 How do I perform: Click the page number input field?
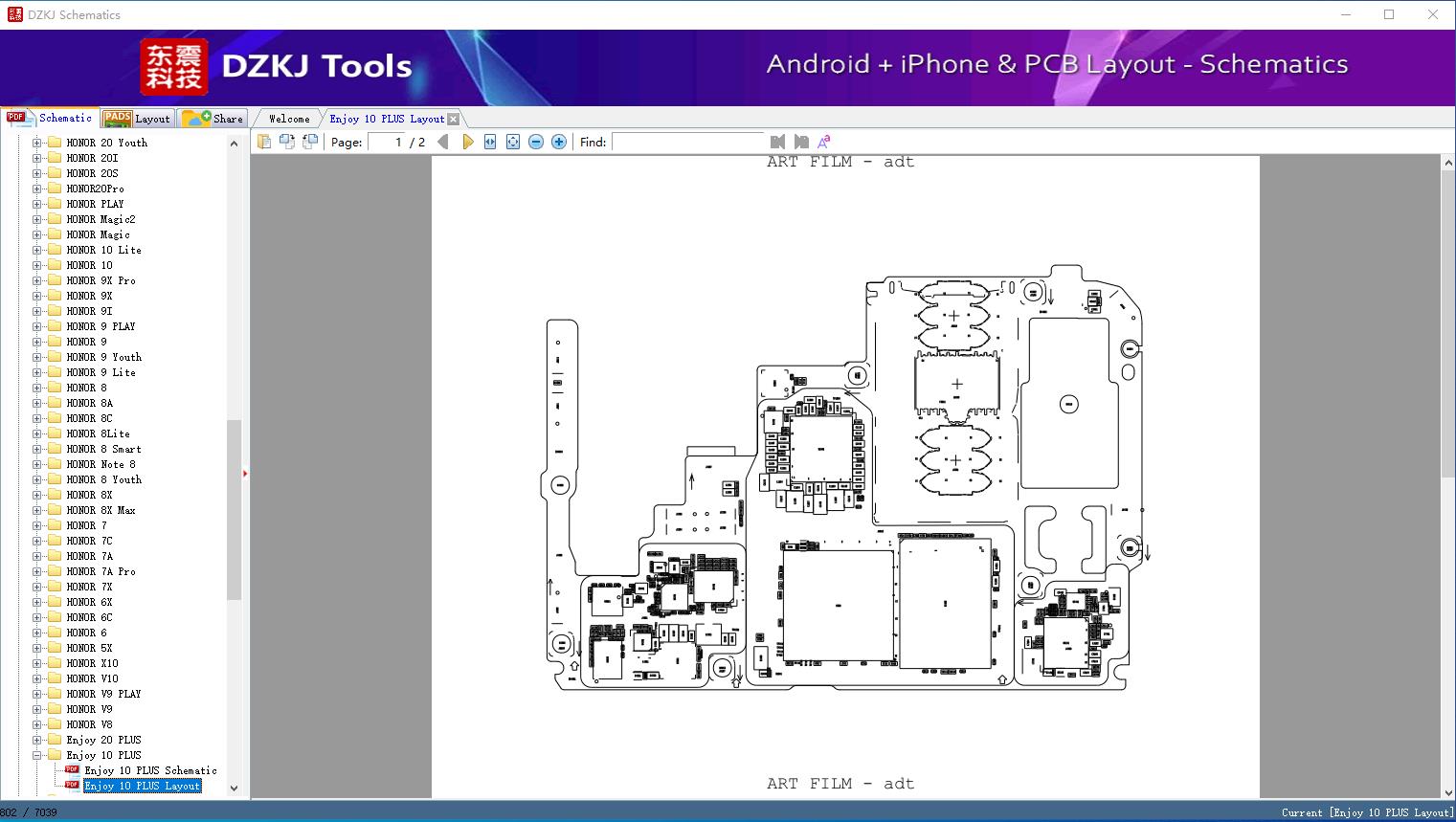[x=387, y=142]
